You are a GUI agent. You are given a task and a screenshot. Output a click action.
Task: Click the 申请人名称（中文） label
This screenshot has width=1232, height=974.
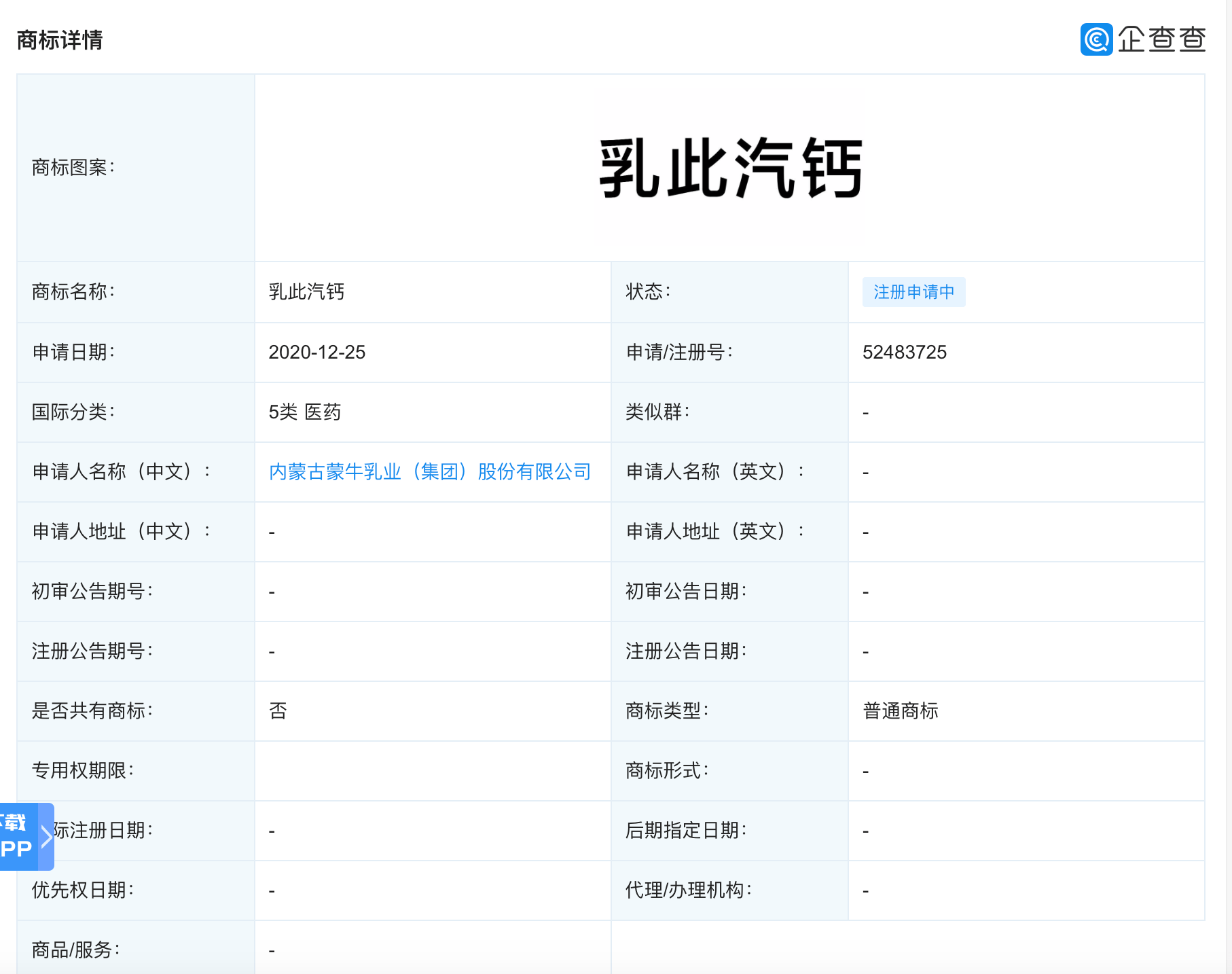tap(121, 471)
